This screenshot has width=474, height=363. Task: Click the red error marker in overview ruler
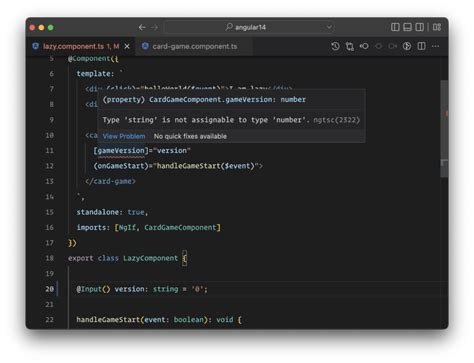(x=446, y=114)
